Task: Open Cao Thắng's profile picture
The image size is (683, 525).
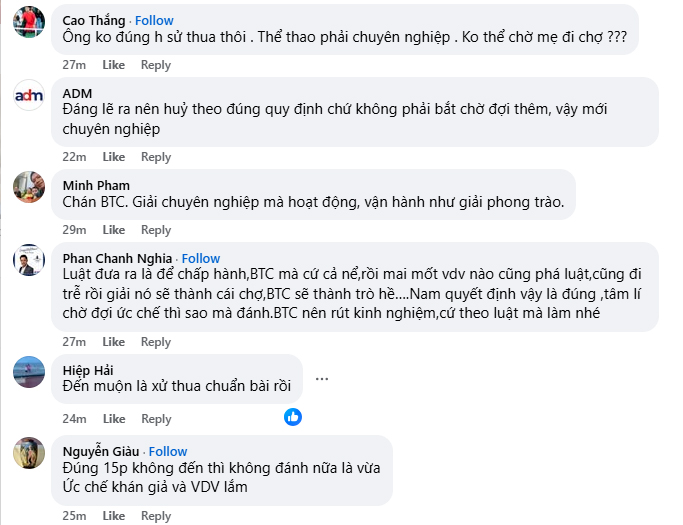Action: tap(28, 23)
